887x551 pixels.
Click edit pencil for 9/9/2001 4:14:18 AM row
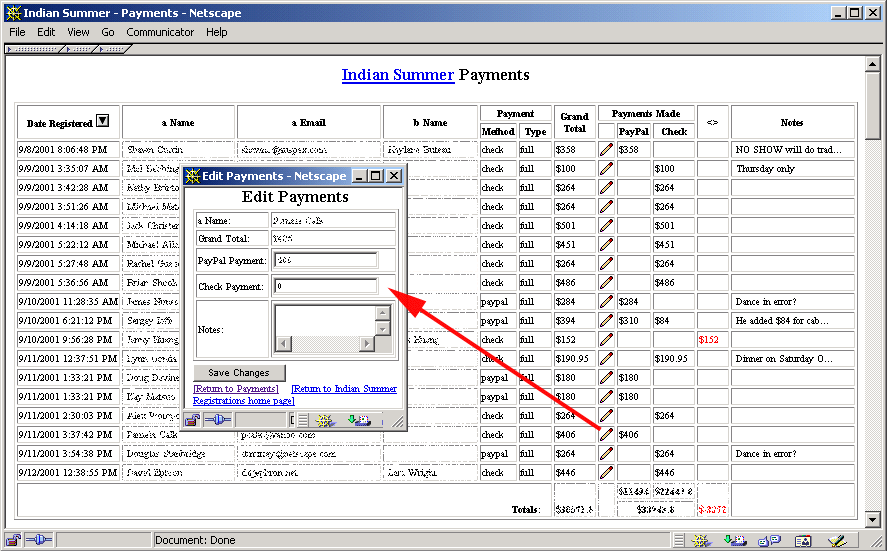(606, 226)
